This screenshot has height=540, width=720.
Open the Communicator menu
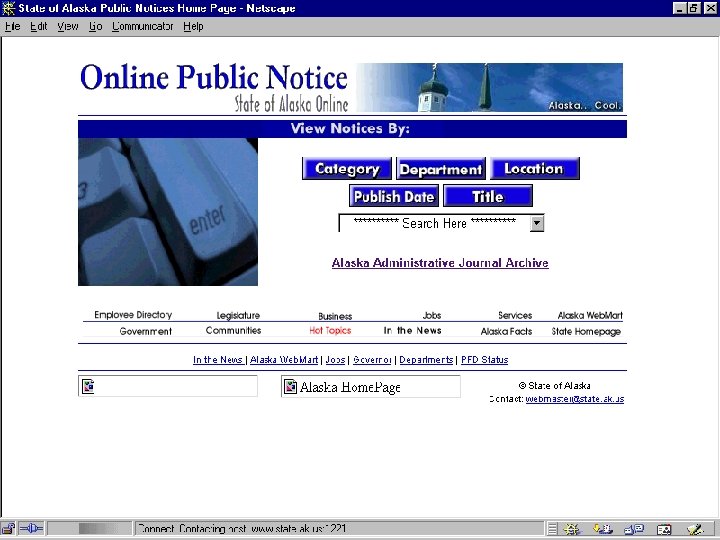(142, 27)
